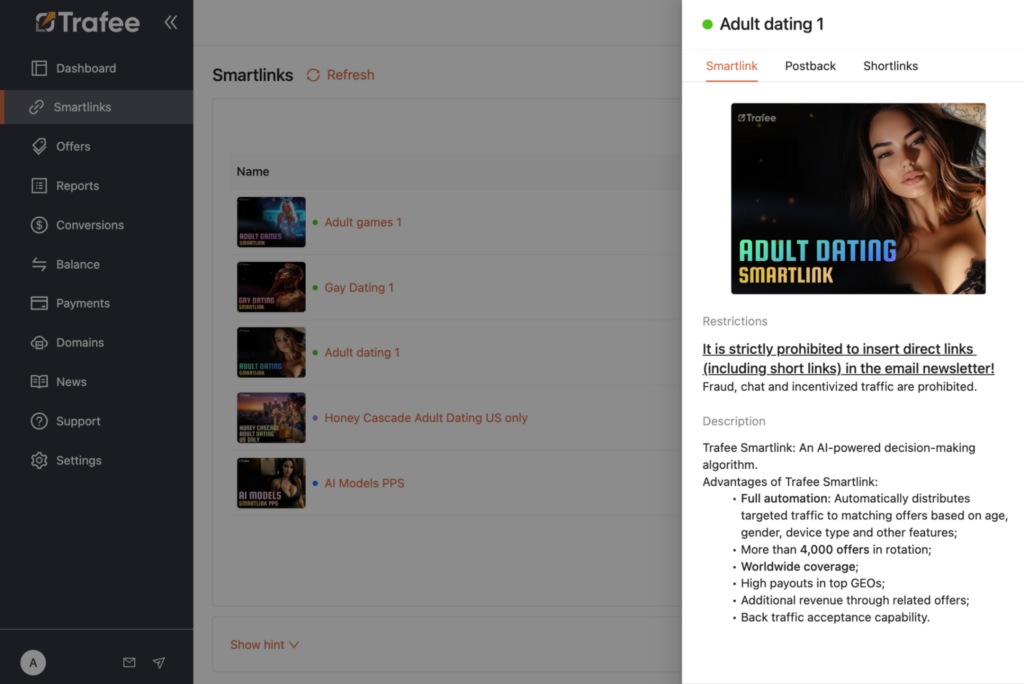The height and width of the screenshot is (684, 1024).
Task: Open the Adult dating 1 smartlink in list
Action: point(362,352)
